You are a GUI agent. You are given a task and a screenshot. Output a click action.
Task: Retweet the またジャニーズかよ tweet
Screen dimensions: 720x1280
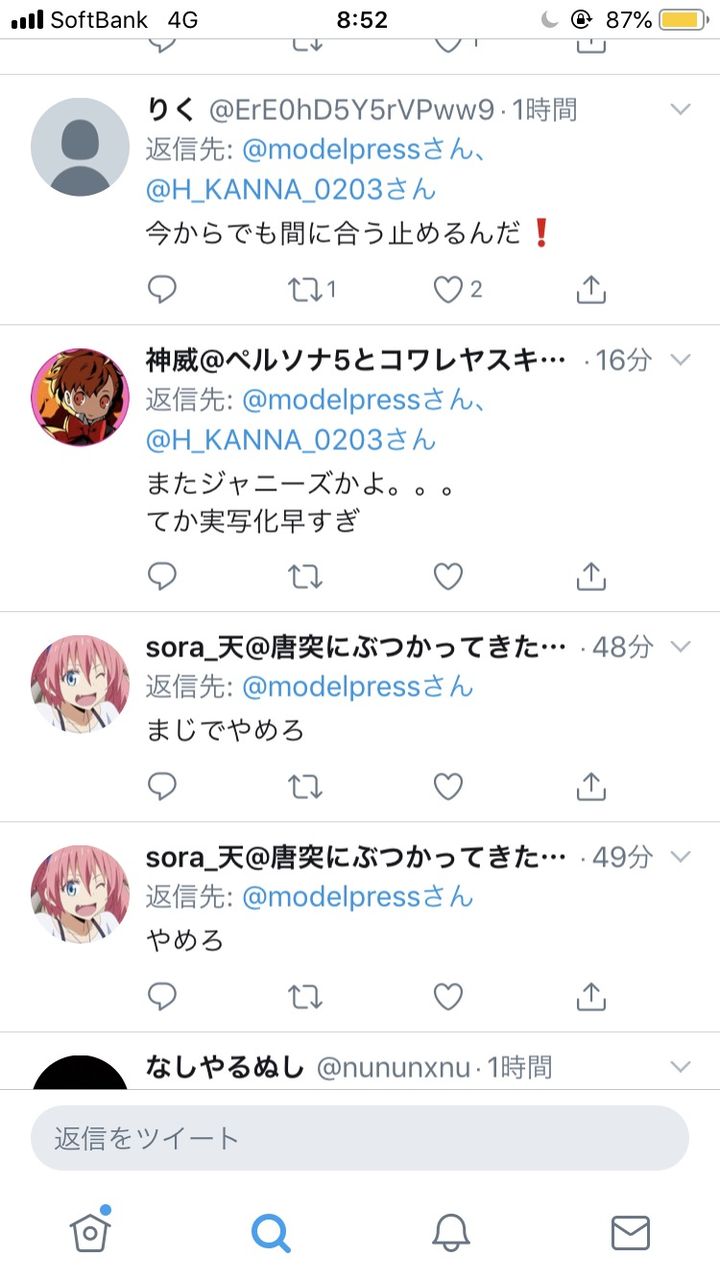tap(305, 576)
